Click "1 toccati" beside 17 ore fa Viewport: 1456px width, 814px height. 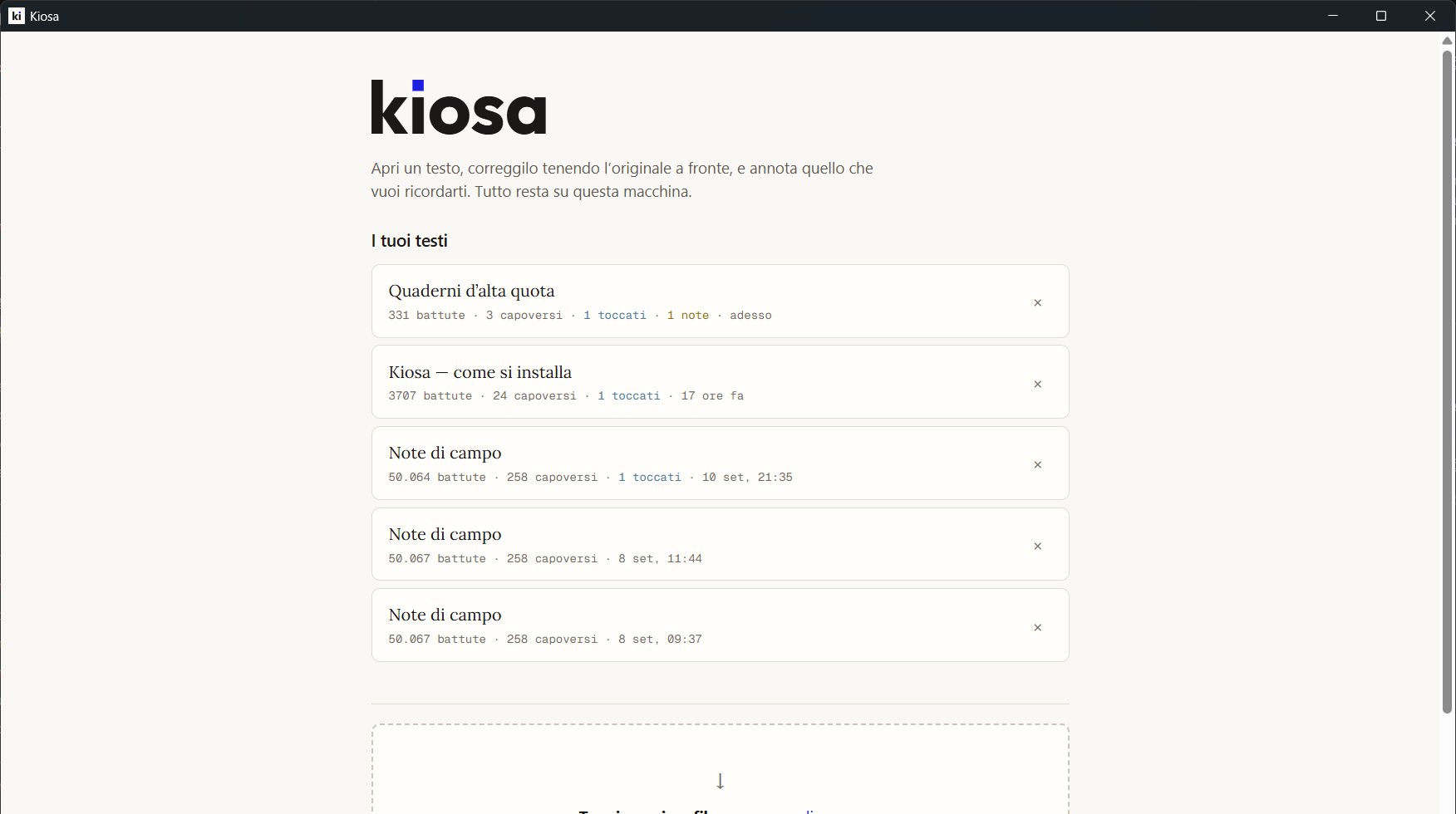[x=629, y=396]
